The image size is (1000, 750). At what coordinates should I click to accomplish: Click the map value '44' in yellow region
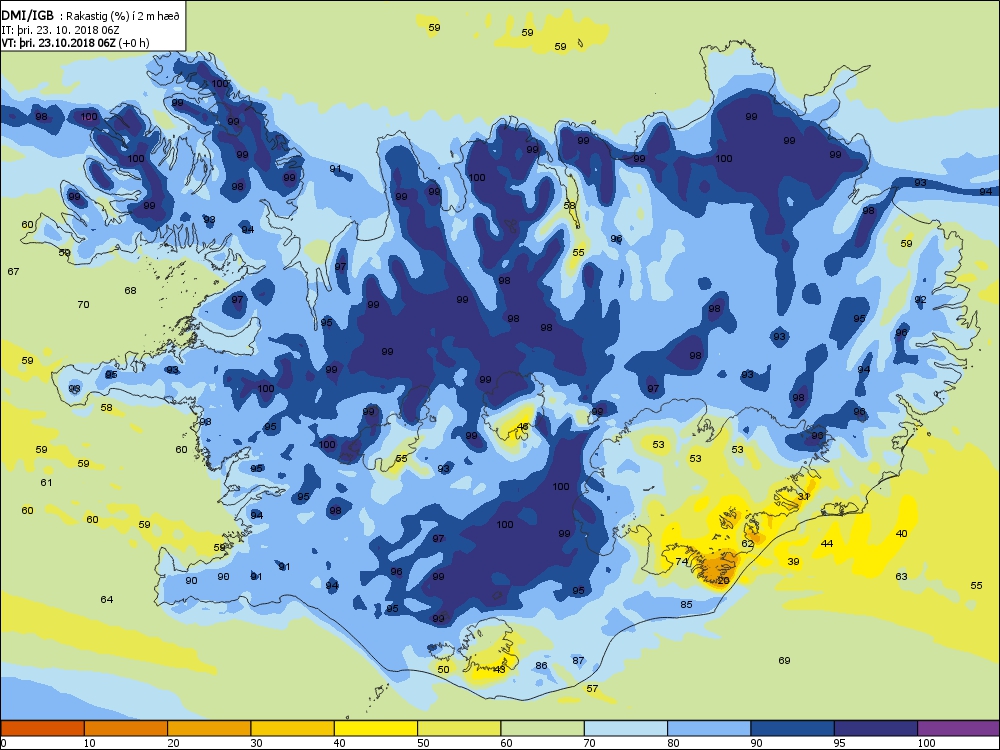pyautogui.click(x=827, y=543)
